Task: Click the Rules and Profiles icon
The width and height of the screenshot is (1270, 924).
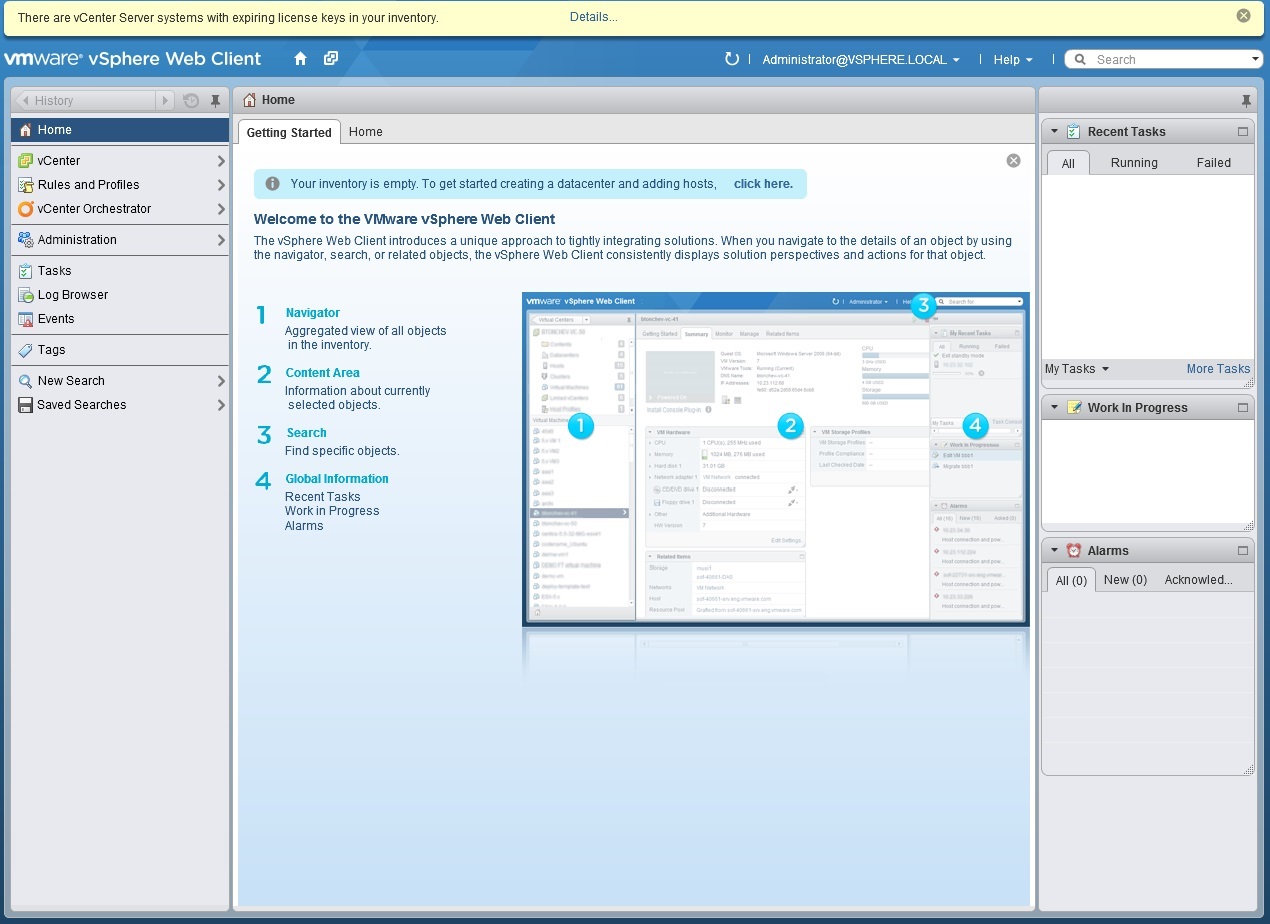Action: tap(26, 185)
